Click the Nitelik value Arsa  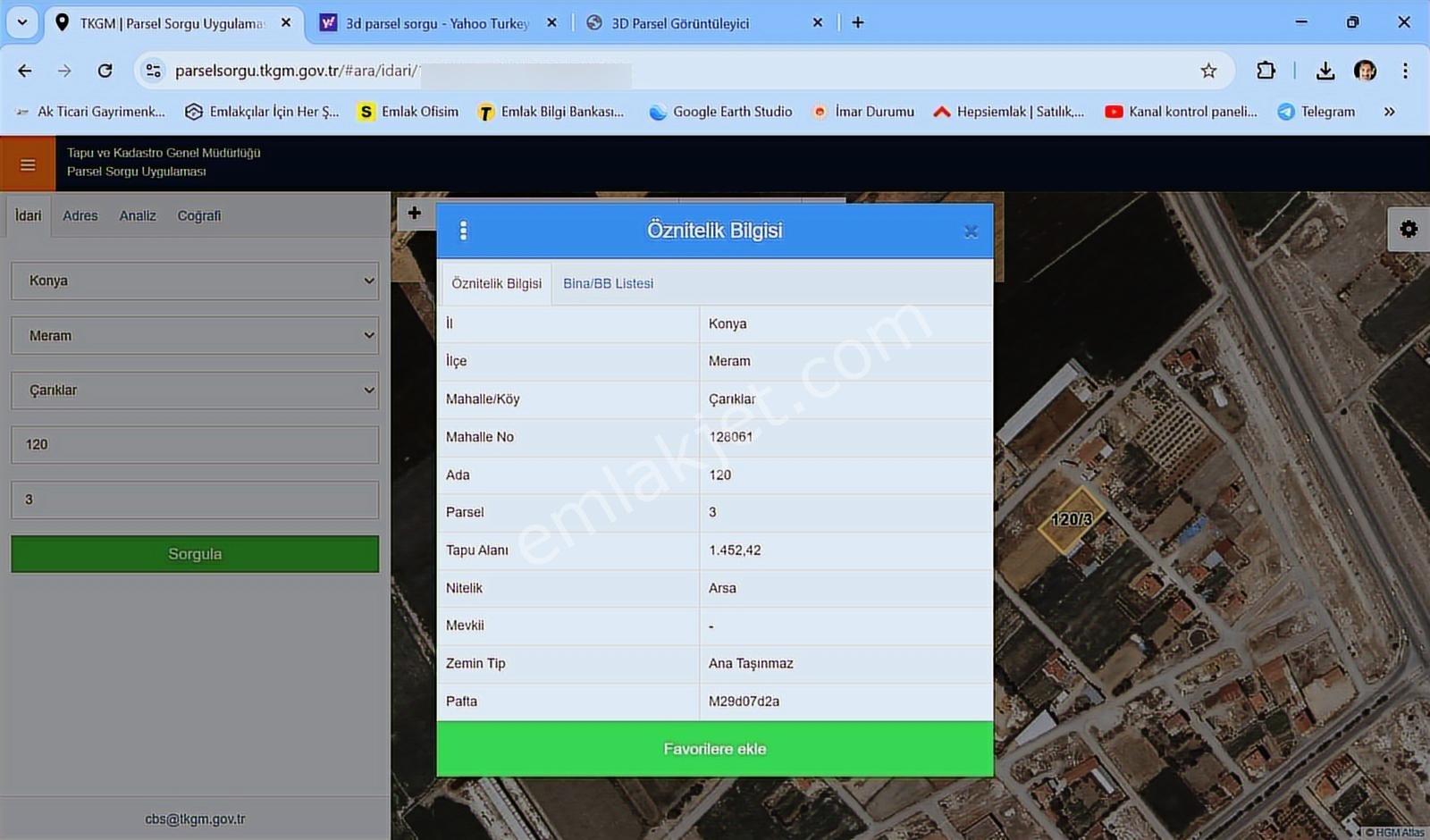pyautogui.click(x=722, y=588)
